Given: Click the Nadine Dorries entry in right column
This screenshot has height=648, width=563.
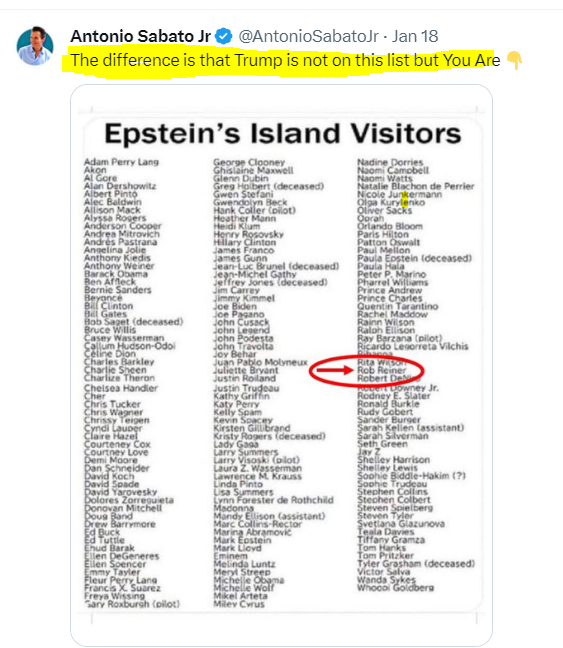Looking at the screenshot, I should point(390,162).
